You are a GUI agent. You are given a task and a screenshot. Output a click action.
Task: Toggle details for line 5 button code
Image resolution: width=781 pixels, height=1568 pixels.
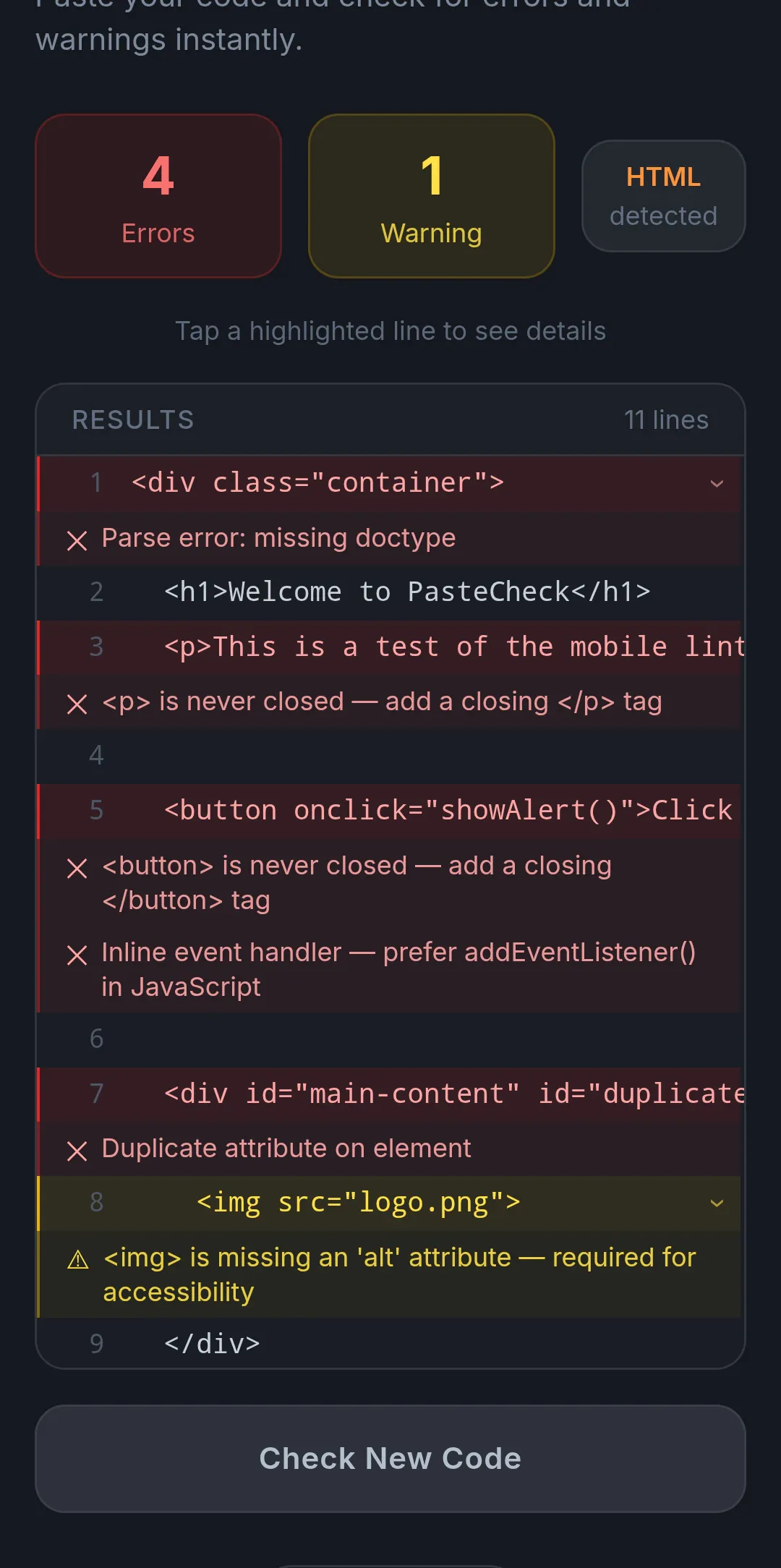click(x=389, y=811)
